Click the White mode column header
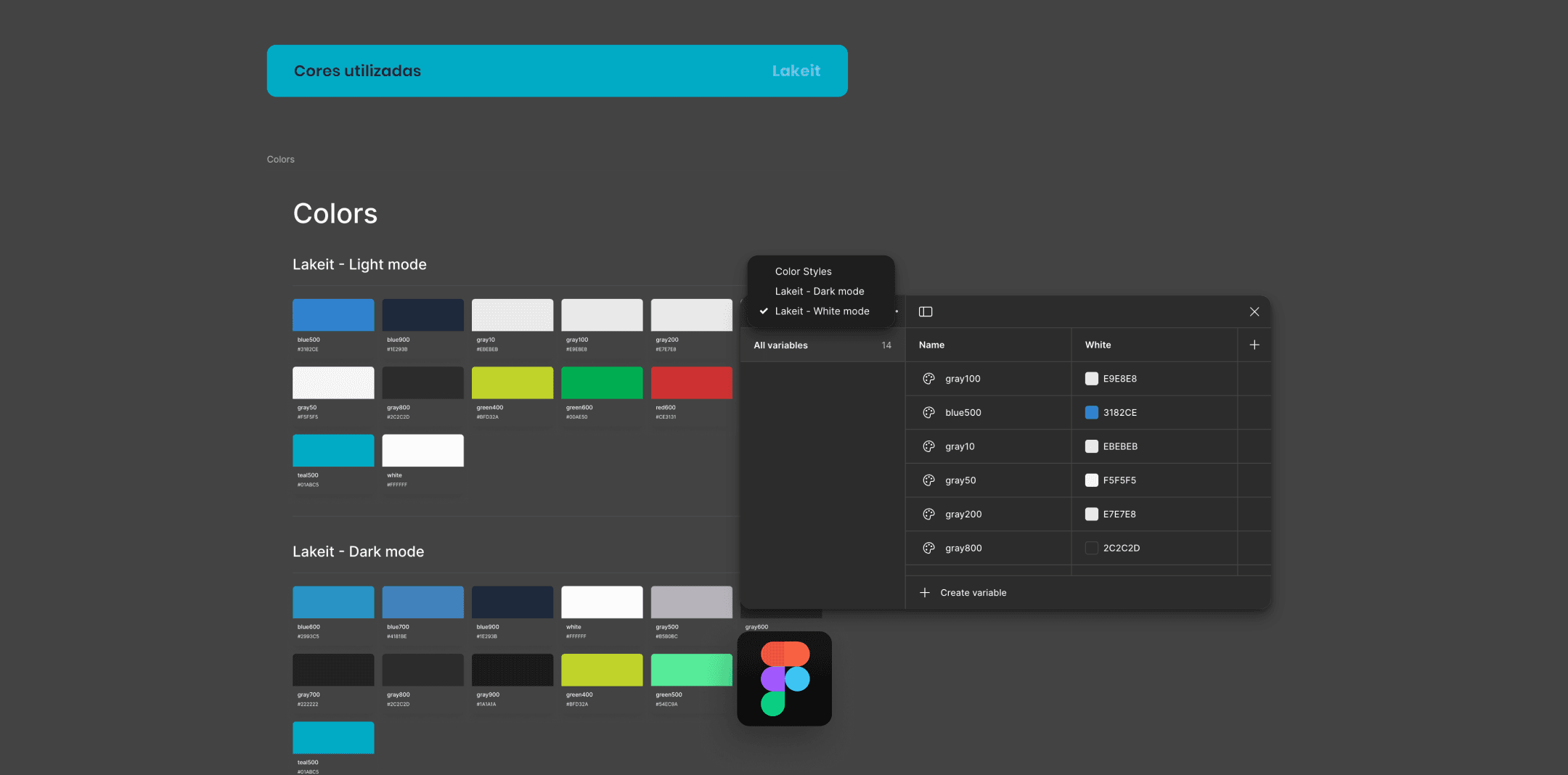The height and width of the screenshot is (775, 1568). point(1098,345)
